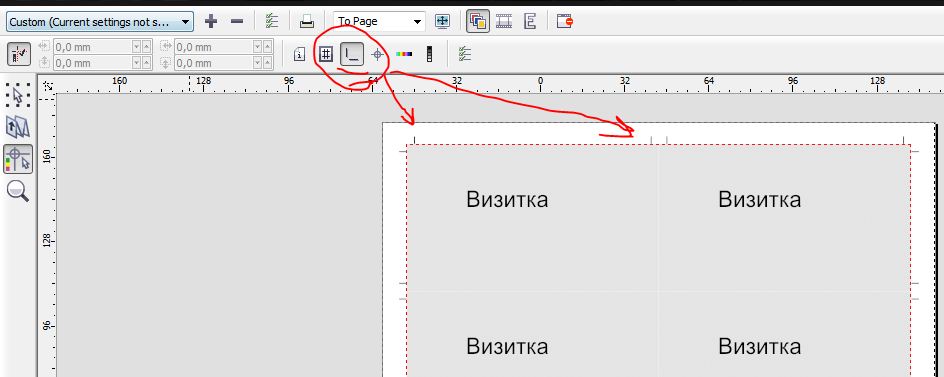Select the Zoom magnifier tool
The image size is (944, 377).
point(18,192)
